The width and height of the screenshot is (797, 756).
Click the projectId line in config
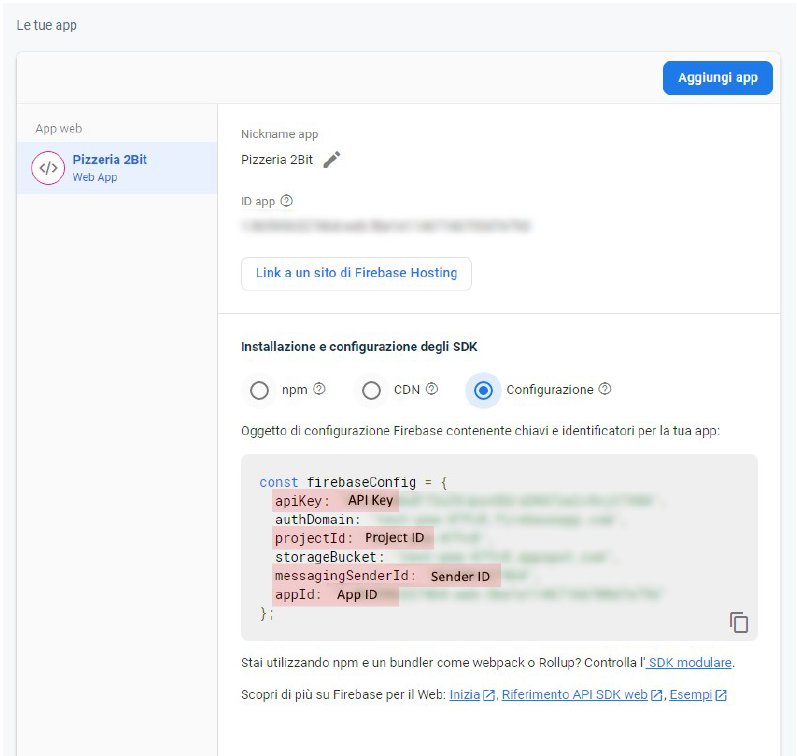click(379, 538)
